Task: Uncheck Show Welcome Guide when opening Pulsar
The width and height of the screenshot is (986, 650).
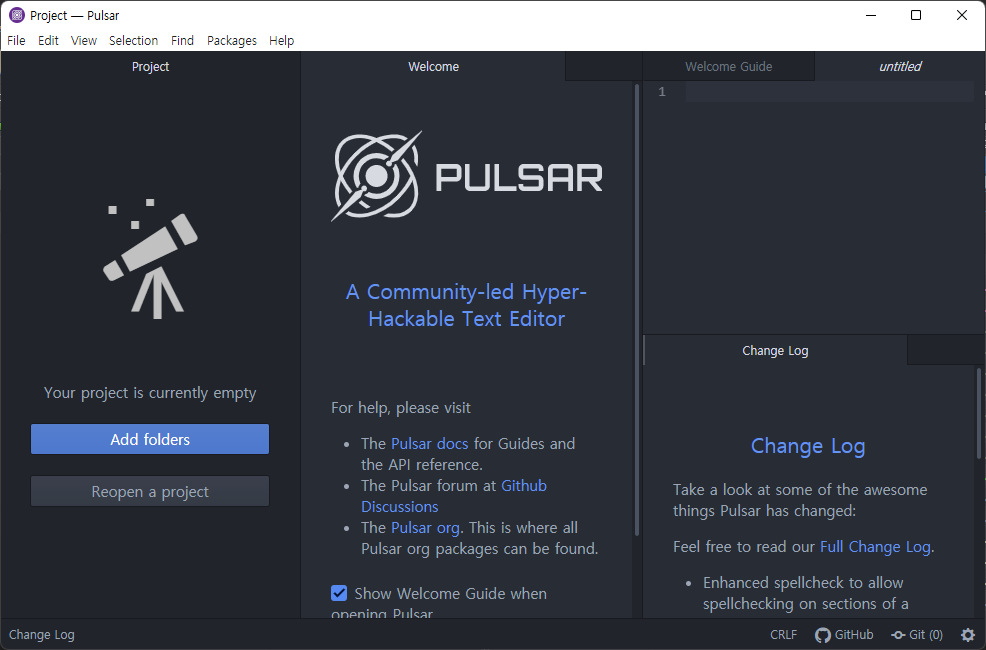Action: pyautogui.click(x=339, y=593)
